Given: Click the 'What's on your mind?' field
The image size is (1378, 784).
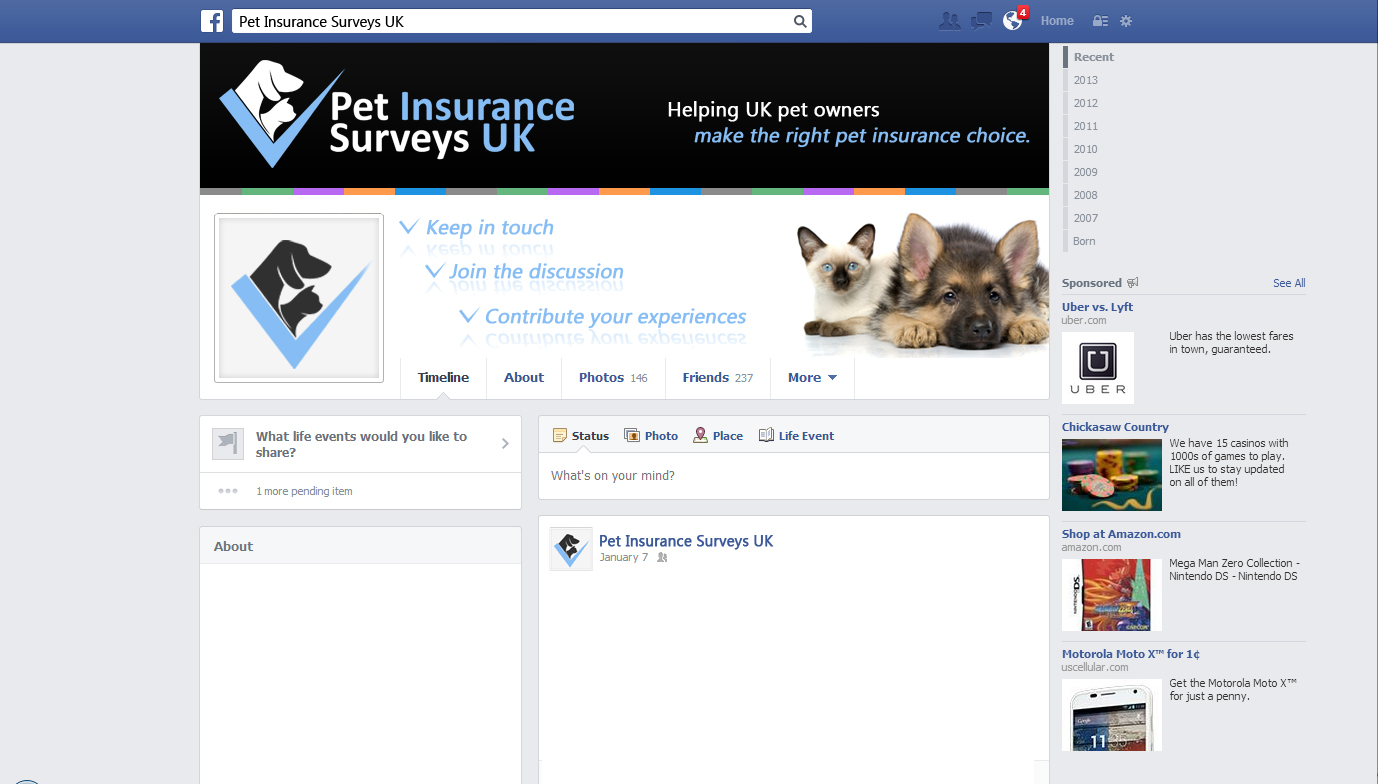Looking at the screenshot, I should pos(794,476).
